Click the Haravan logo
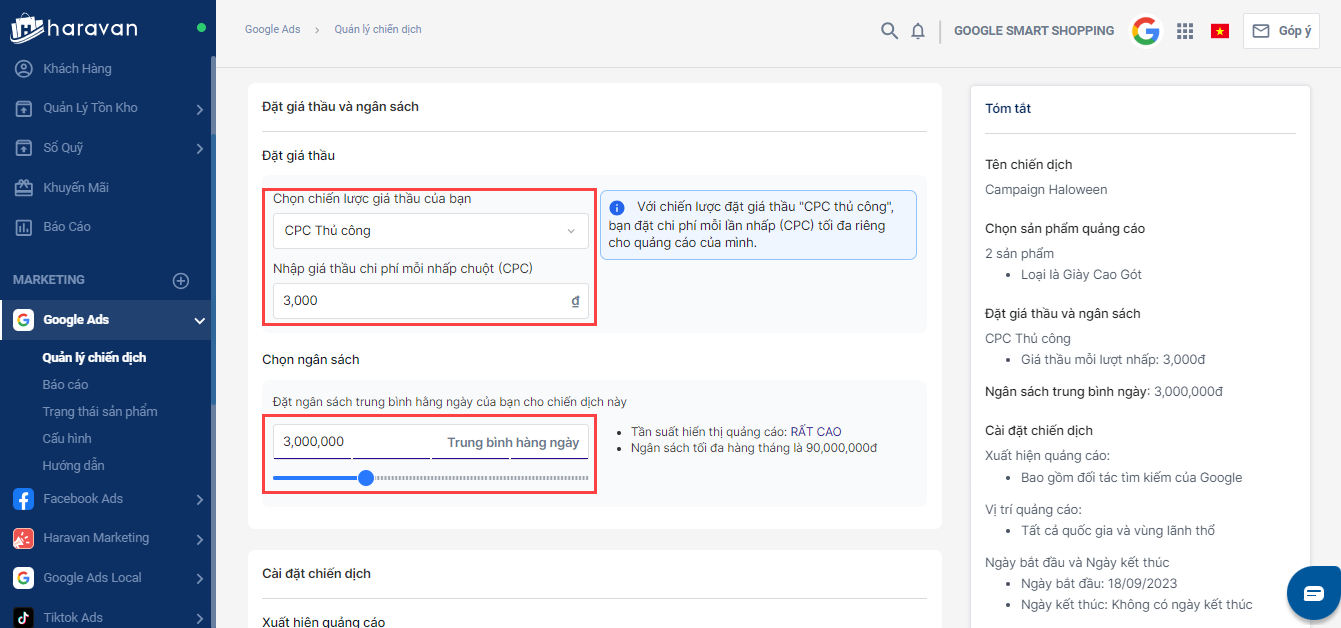 point(75,28)
